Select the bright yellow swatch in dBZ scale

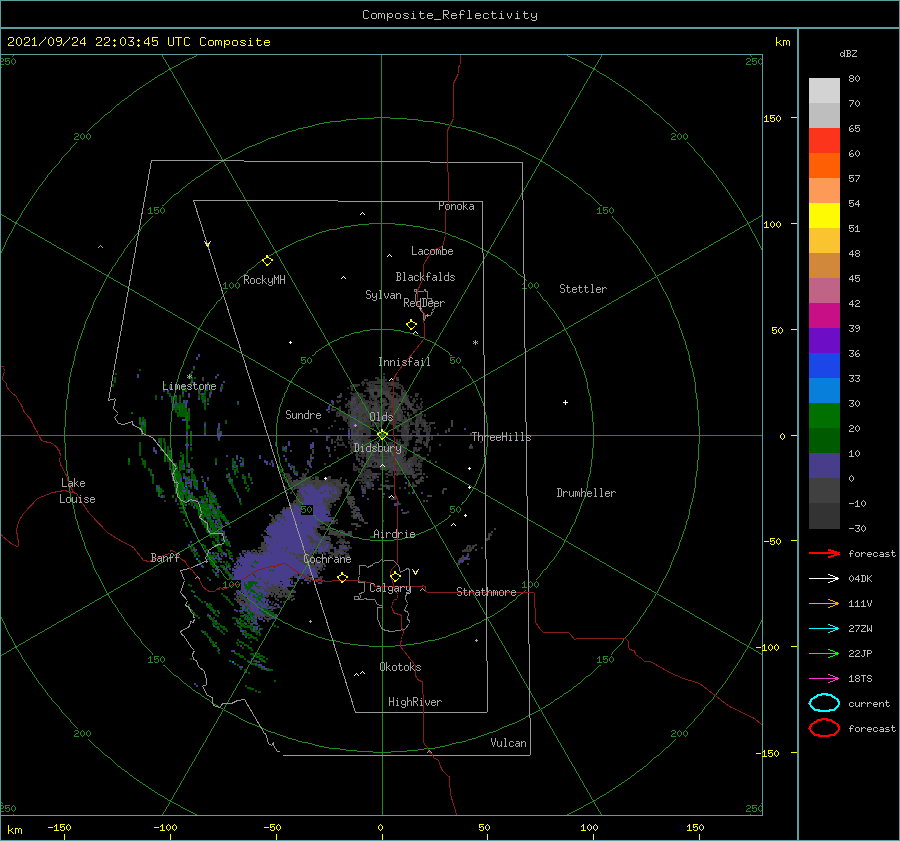point(824,215)
